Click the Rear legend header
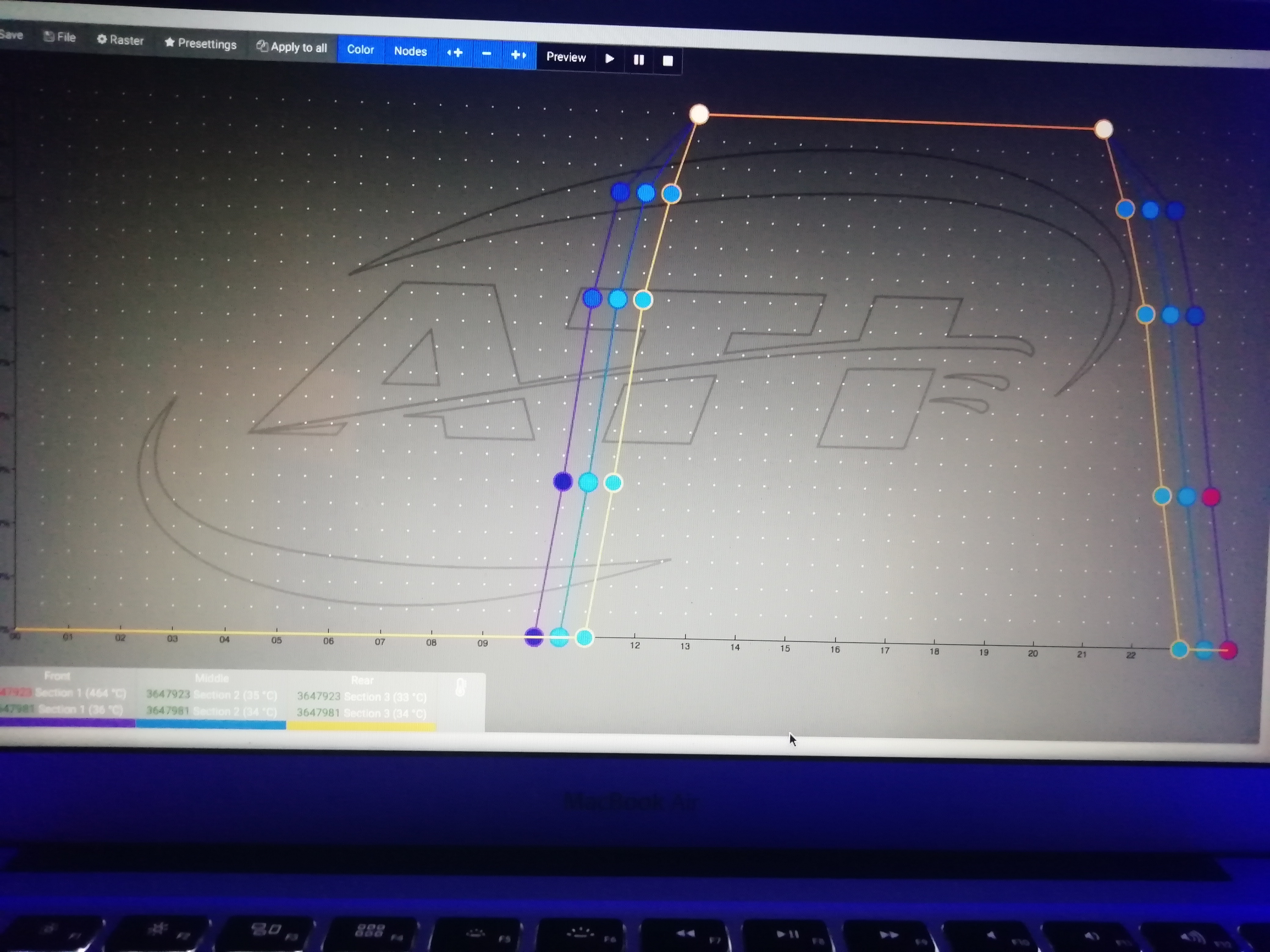1270x952 pixels. coord(362,680)
